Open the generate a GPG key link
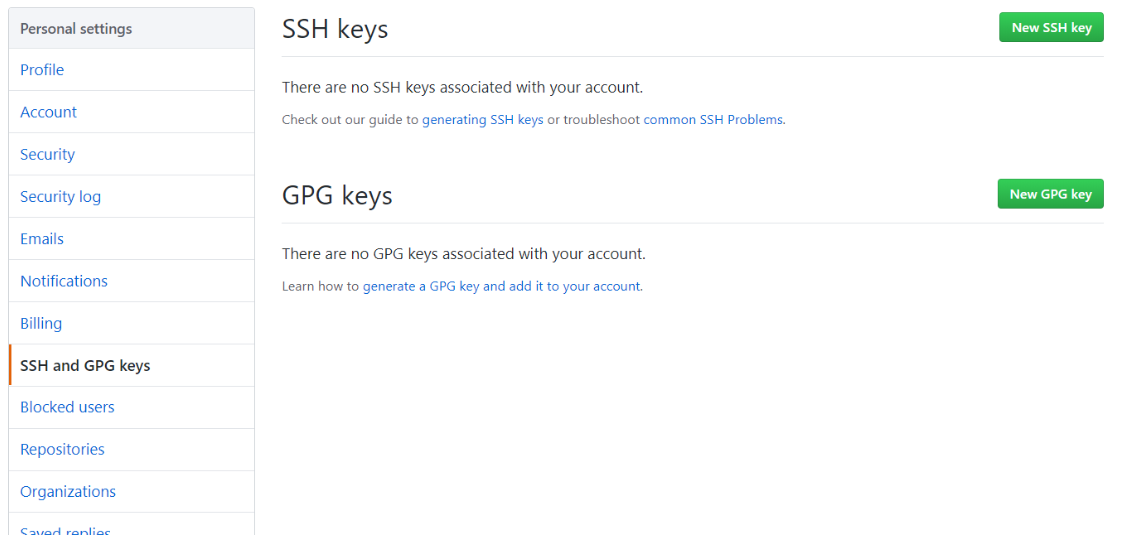The image size is (1132, 547). 502,286
